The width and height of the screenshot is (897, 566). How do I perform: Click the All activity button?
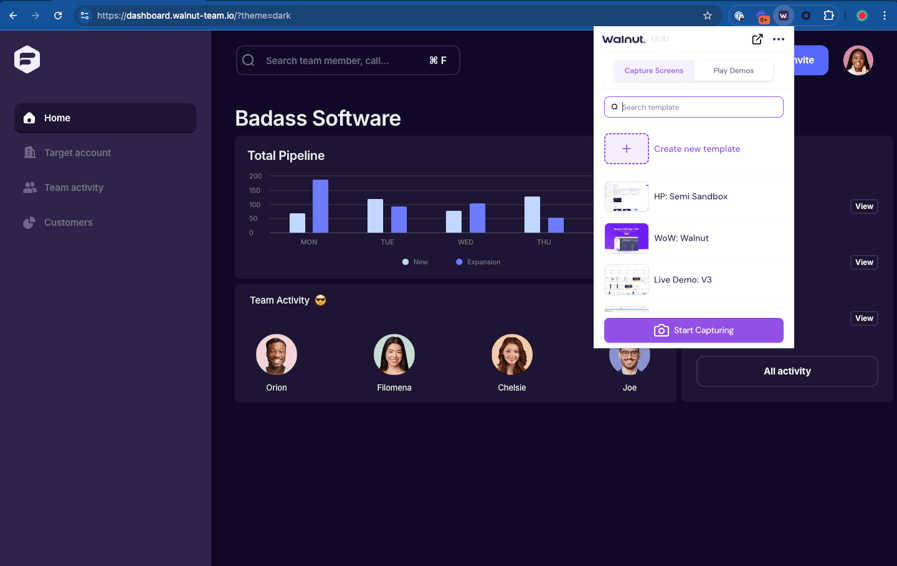(787, 371)
